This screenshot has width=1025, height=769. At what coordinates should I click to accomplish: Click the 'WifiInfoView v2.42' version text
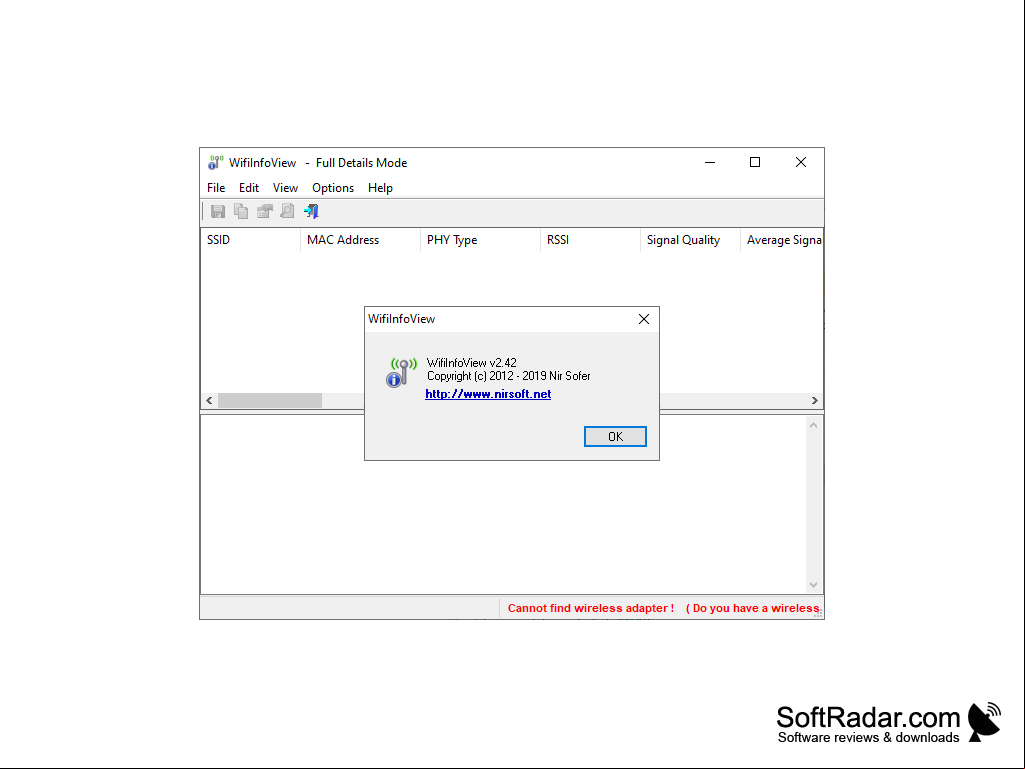[x=471, y=362]
